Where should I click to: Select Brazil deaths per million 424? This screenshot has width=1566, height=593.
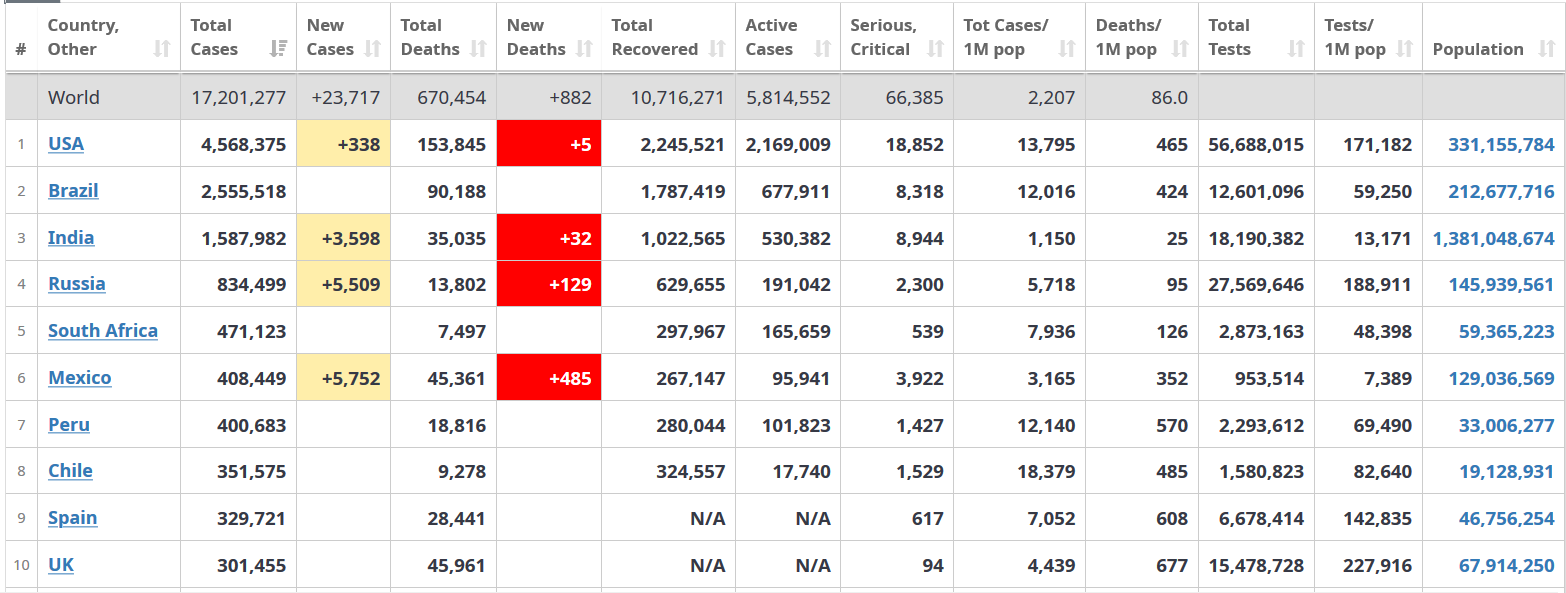tap(1172, 192)
